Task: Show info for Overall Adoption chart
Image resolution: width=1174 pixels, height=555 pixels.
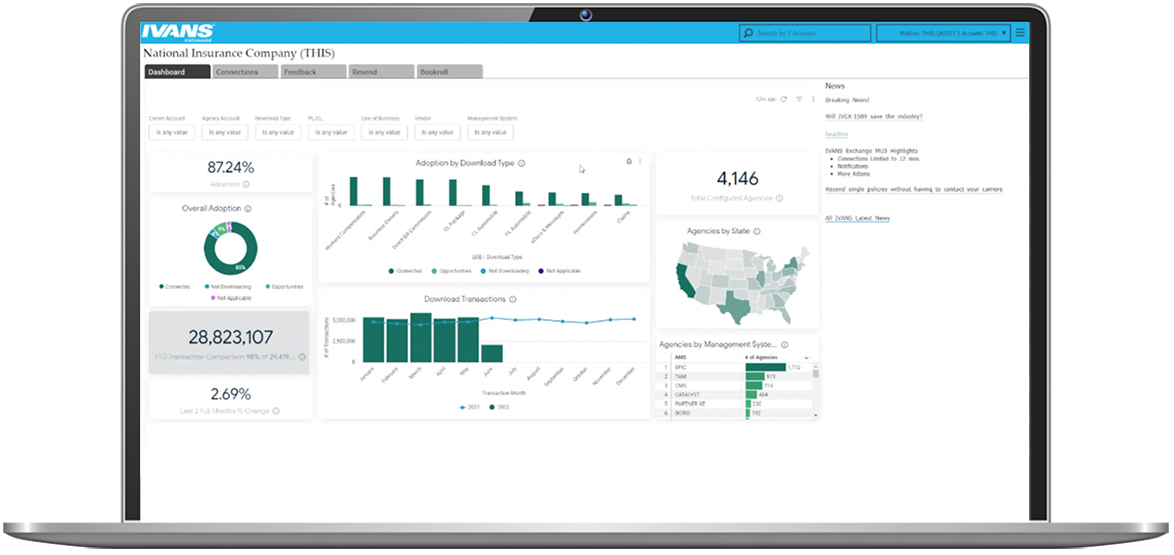Action: [x=248, y=209]
